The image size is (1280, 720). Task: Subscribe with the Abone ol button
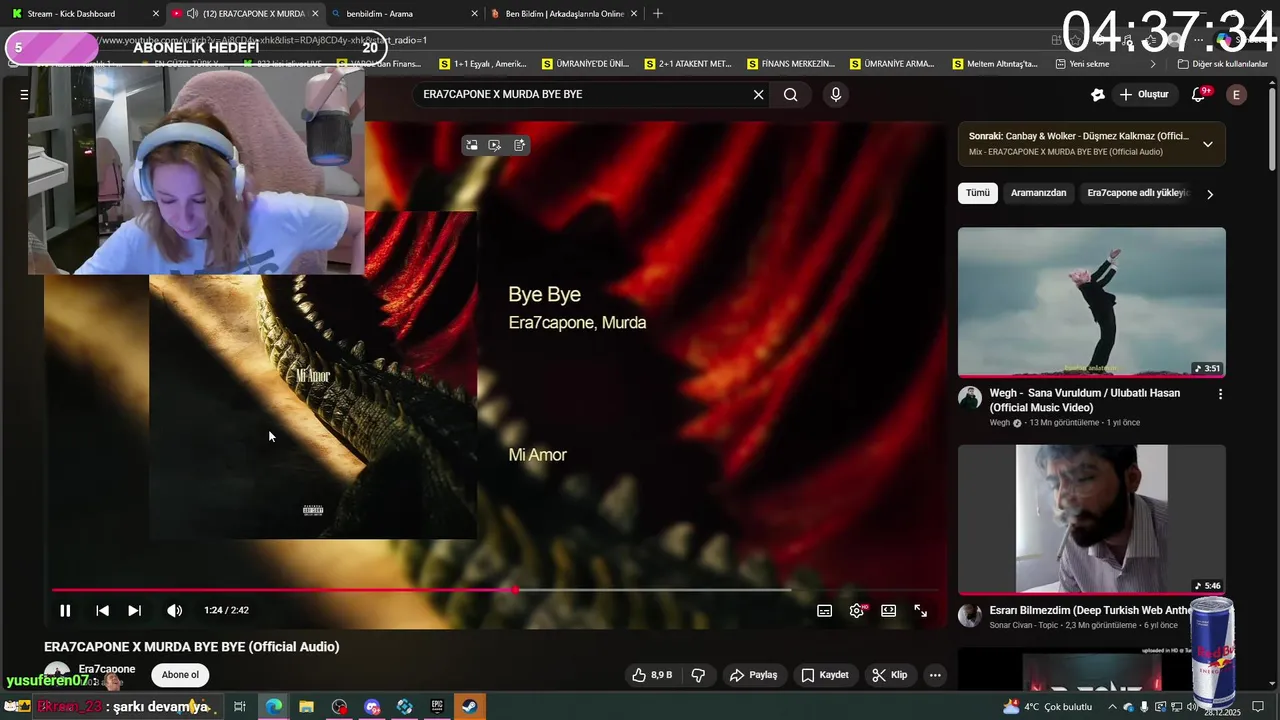coord(180,675)
